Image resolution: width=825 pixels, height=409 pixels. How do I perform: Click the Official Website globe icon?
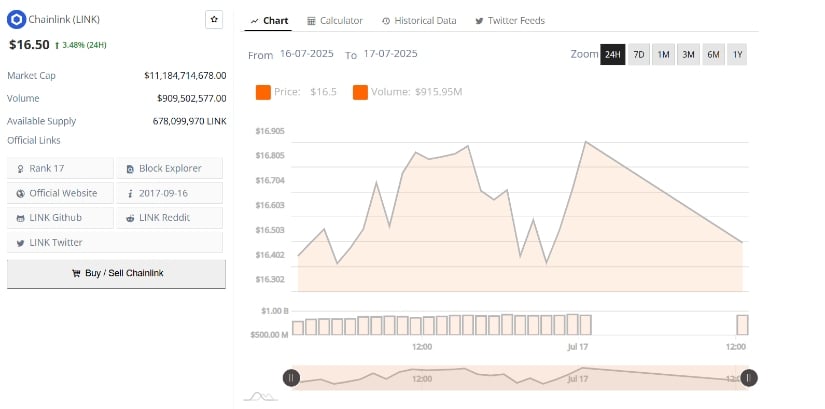[21, 194]
